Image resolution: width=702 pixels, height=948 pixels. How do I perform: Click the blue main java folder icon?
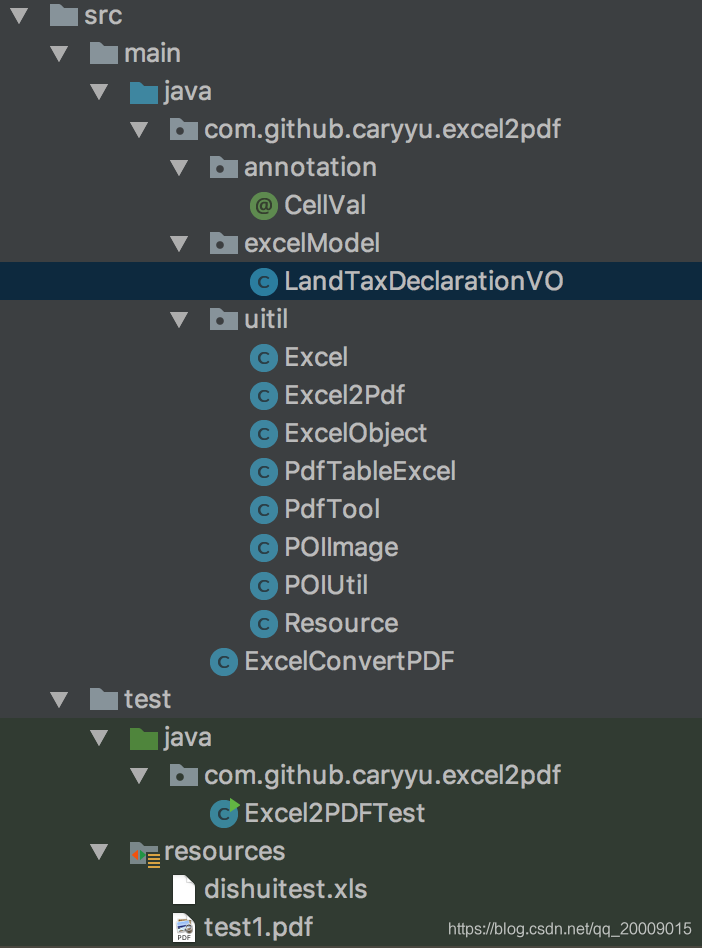tap(145, 92)
